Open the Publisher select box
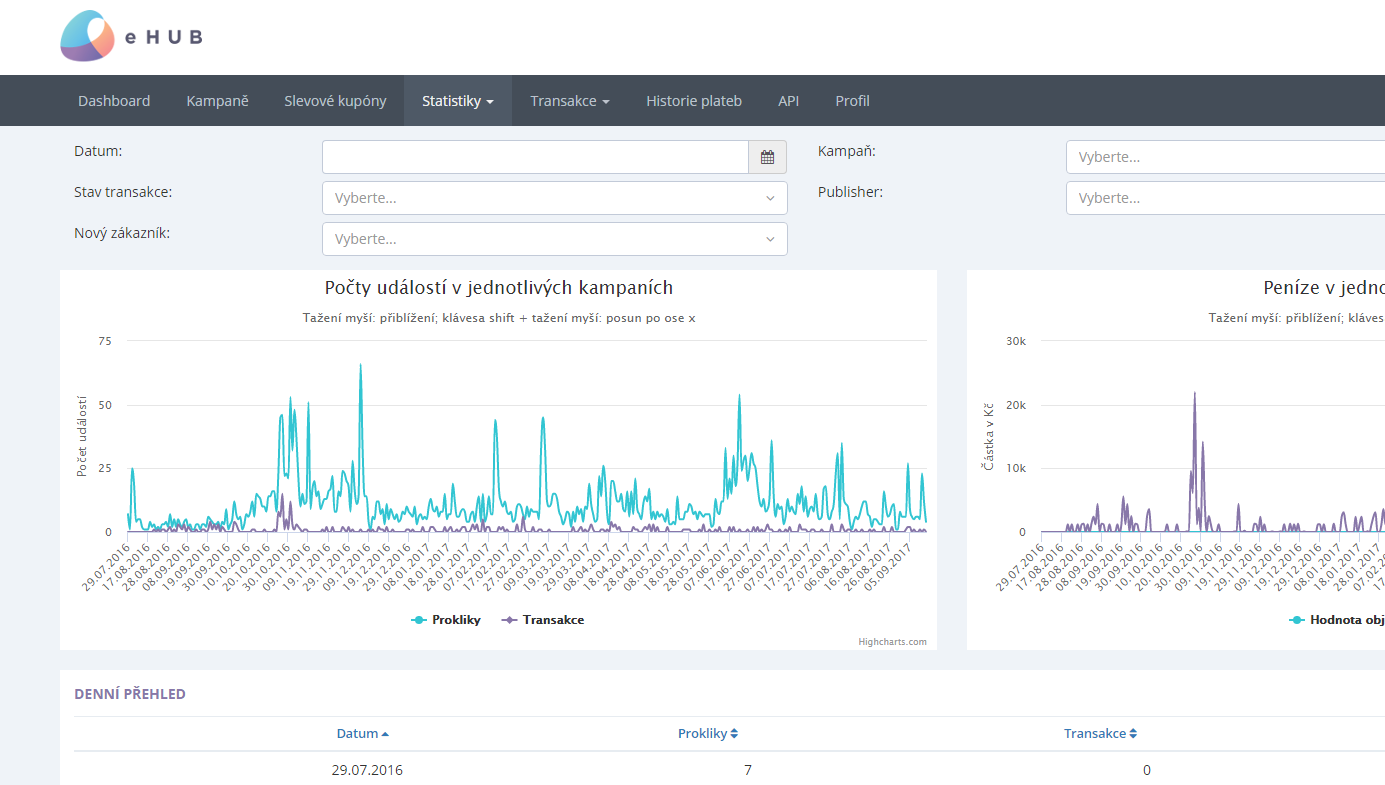The width and height of the screenshot is (1385, 785). 1225,198
